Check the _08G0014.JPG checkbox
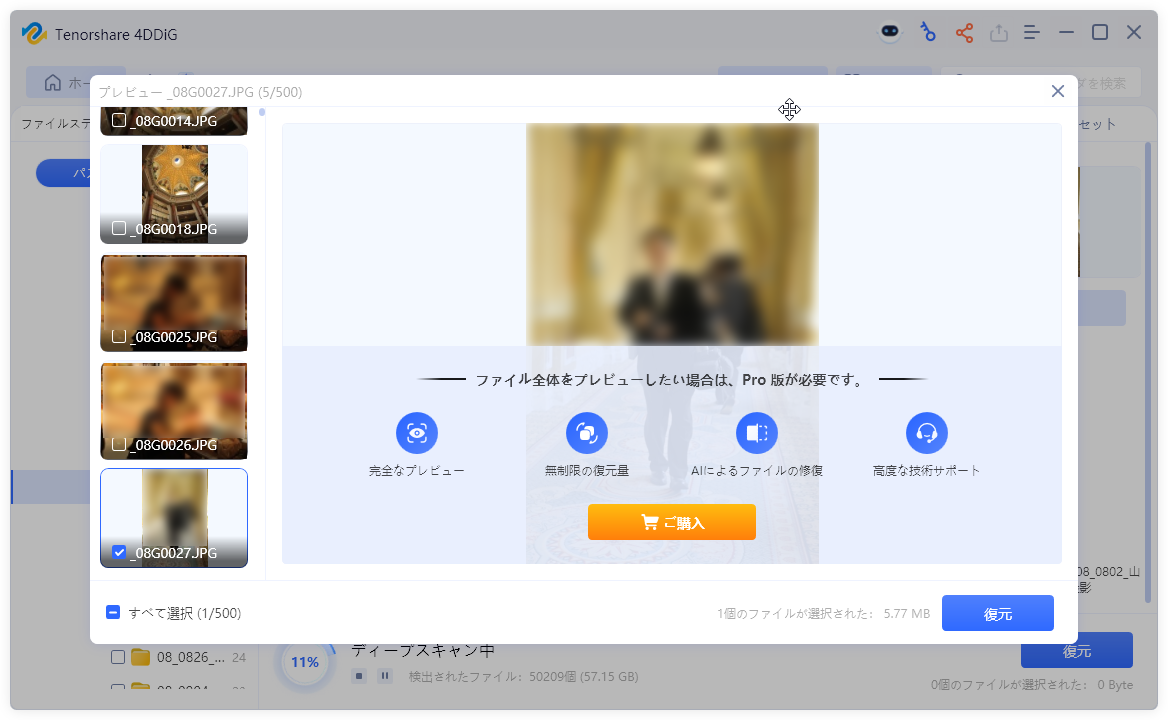The width and height of the screenshot is (1168, 720). 119,120
